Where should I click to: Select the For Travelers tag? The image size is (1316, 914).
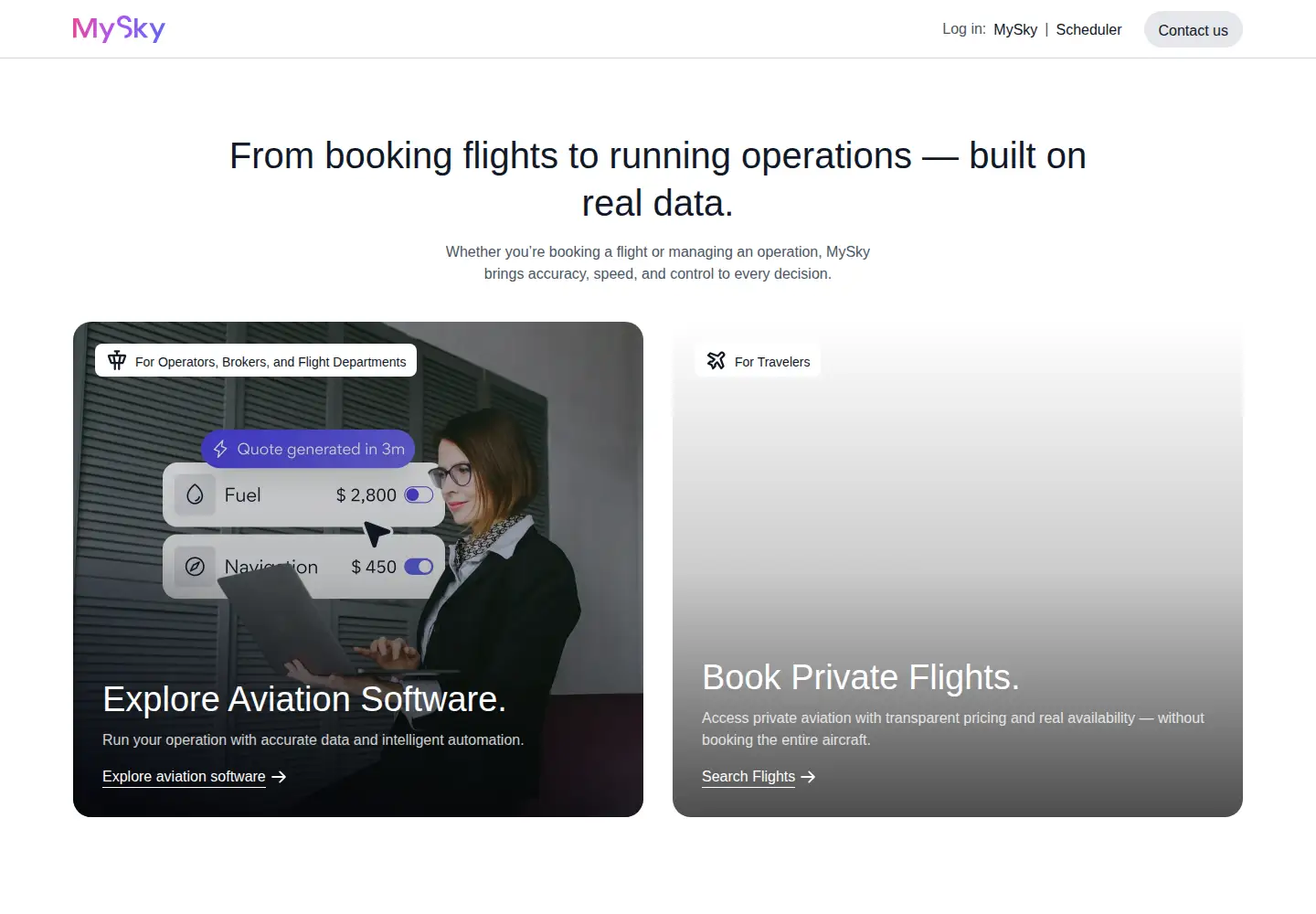pyautogui.click(x=758, y=361)
